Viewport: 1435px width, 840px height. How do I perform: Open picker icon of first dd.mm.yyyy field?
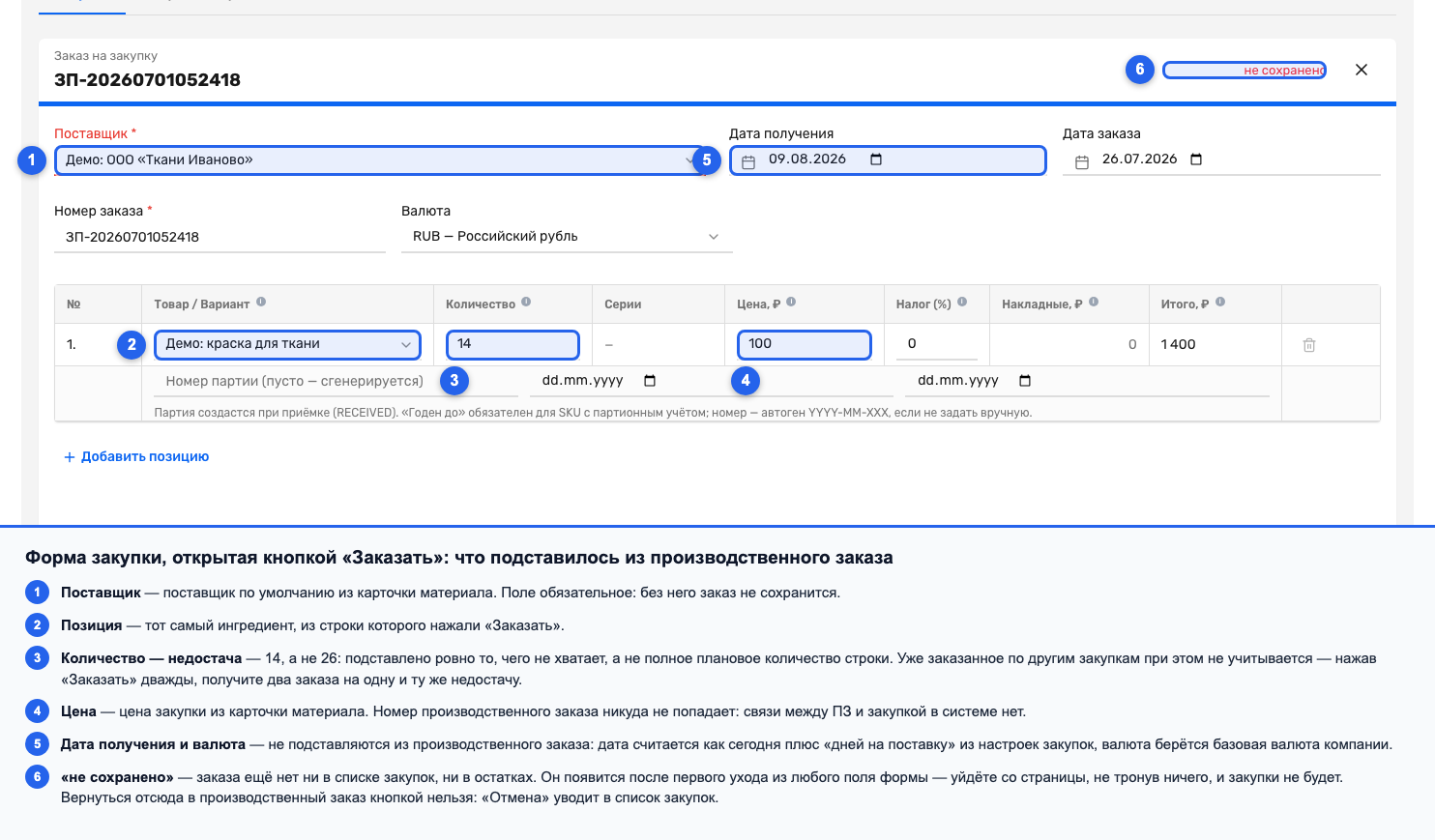click(650, 381)
